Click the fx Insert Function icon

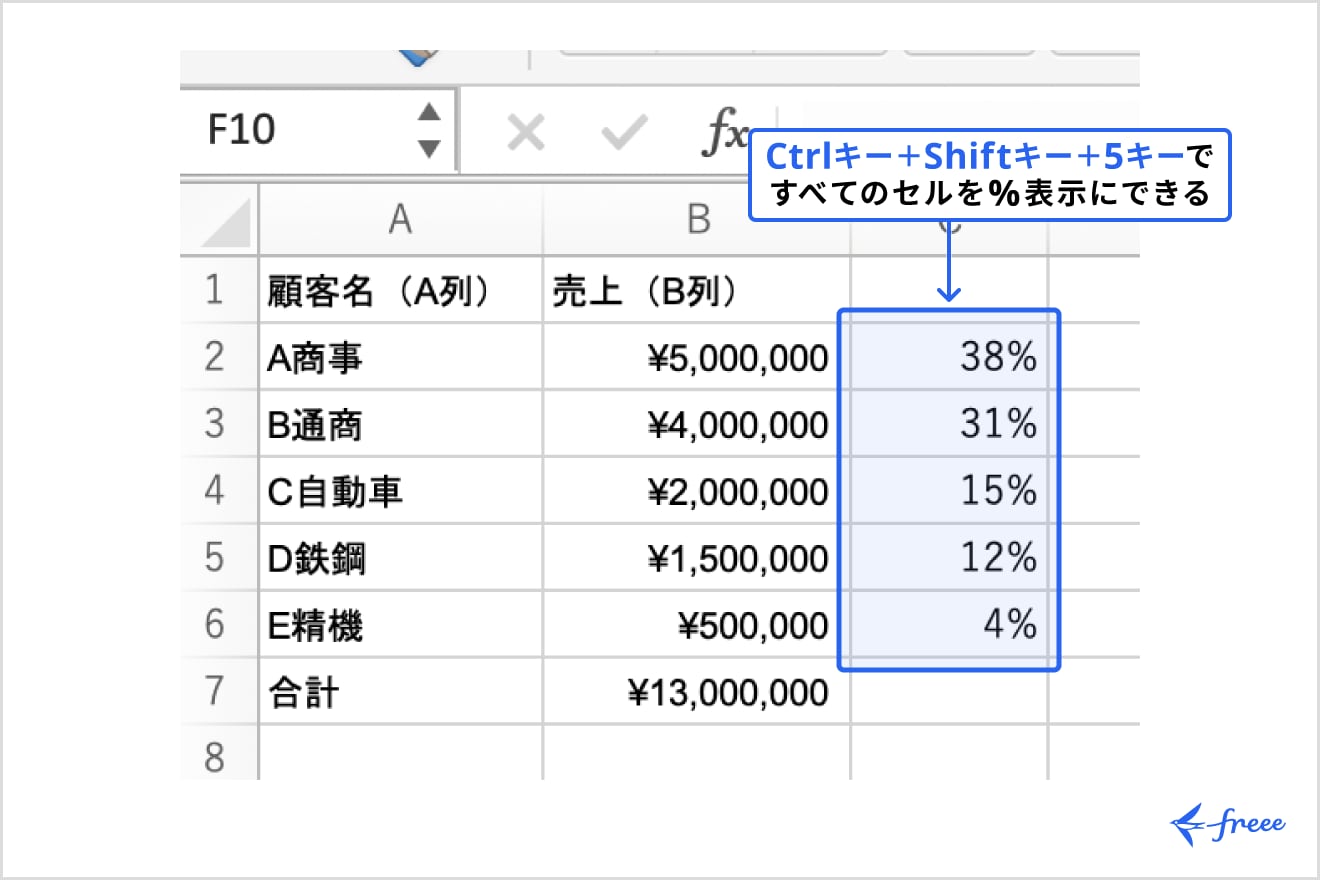728,132
